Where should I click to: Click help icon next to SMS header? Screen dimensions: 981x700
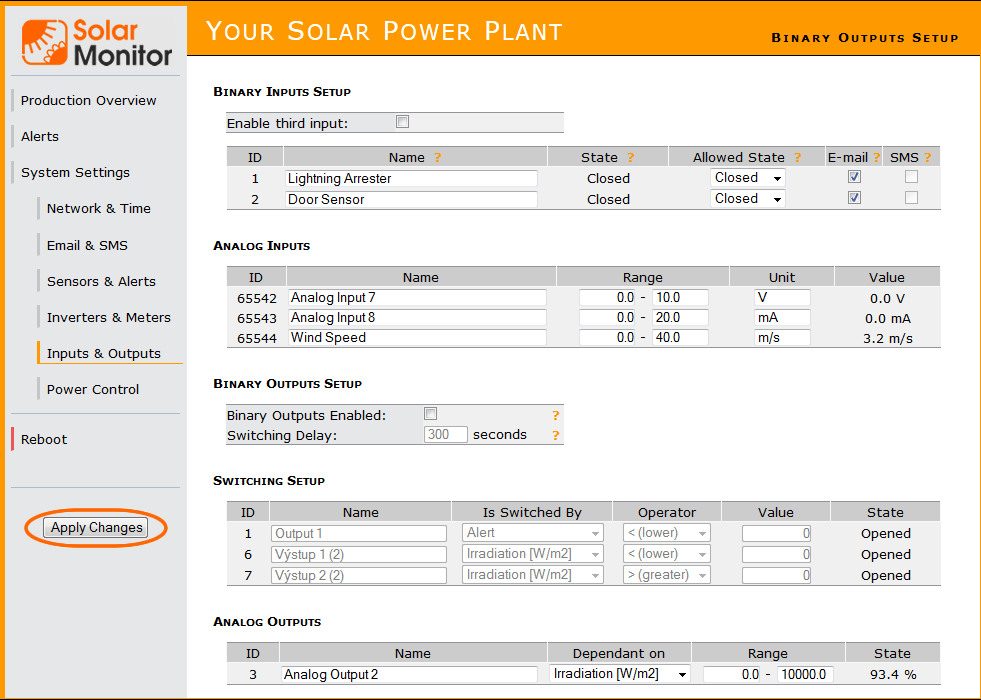(x=928, y=157)
